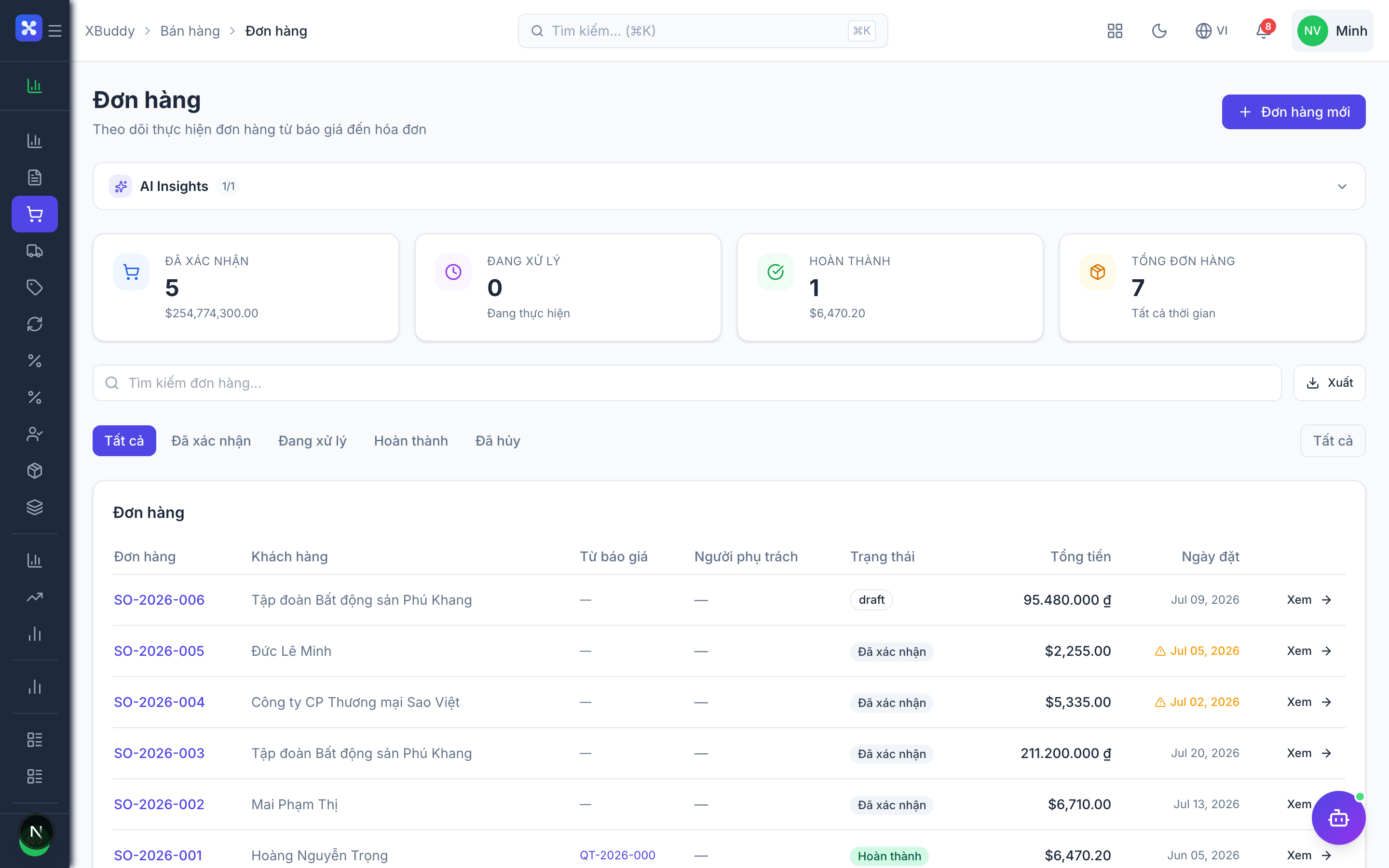Click the Đơn hàng mới button

(1294, 112)
